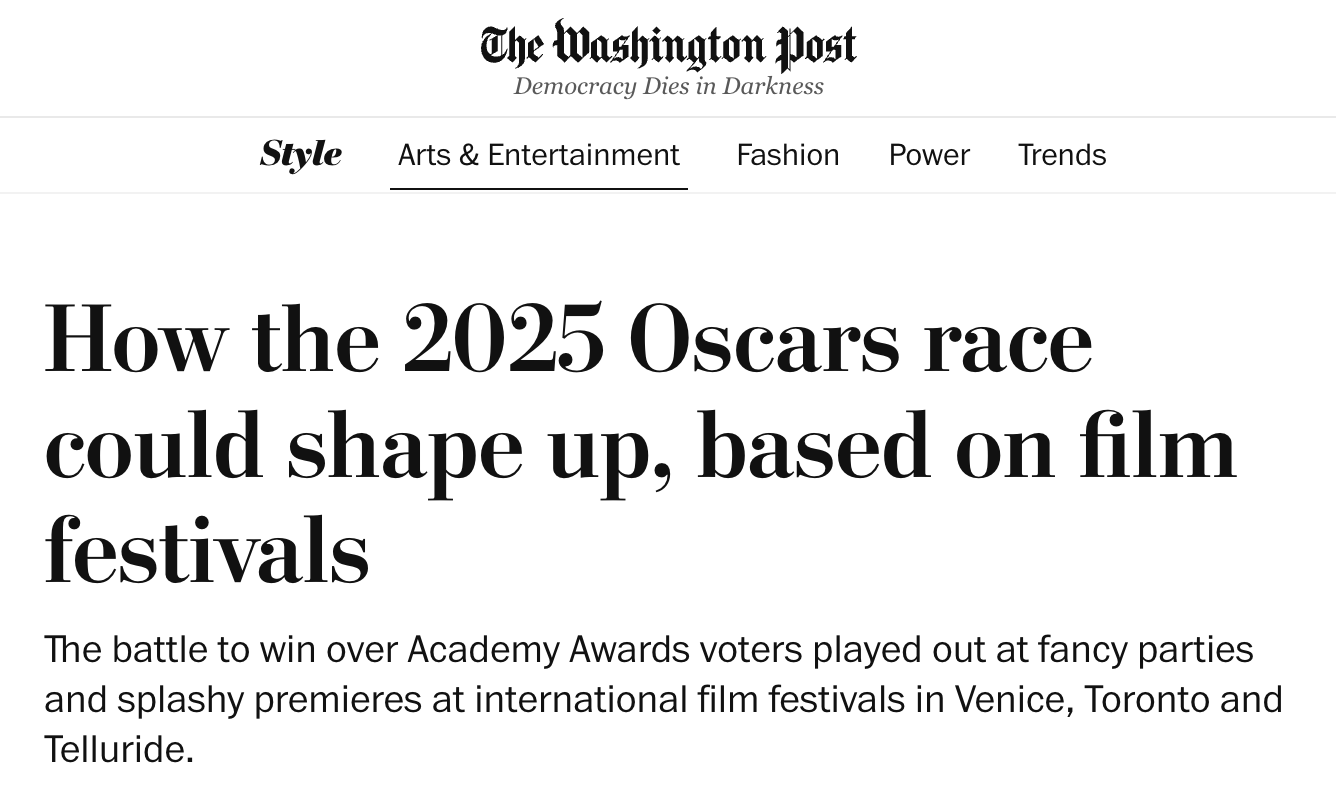The image size is (1336, 786).
Task: Click the word 'Venice' in subheading
Action: click(1013, 699)
